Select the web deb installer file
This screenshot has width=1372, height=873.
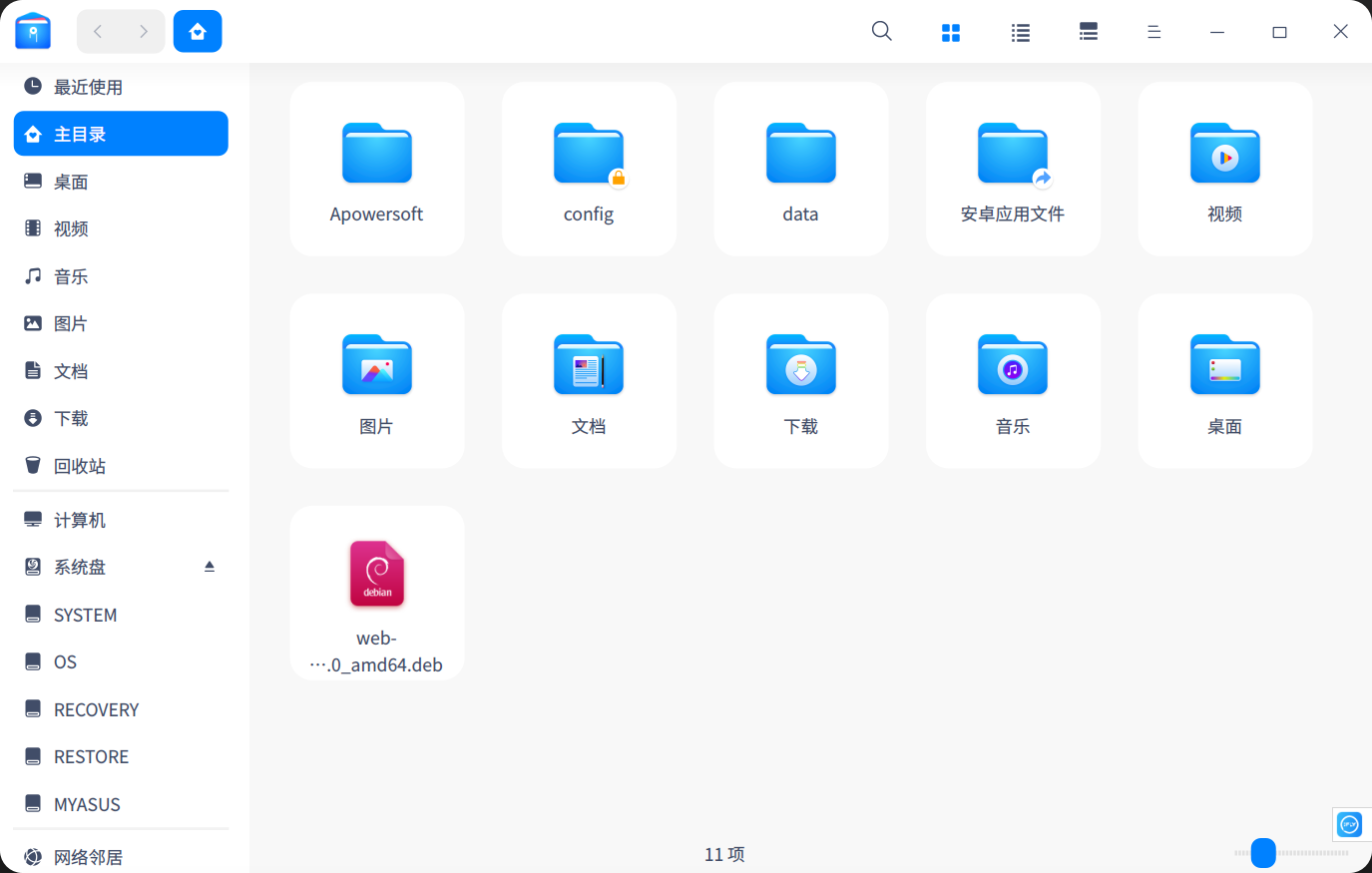click(376, 593)
